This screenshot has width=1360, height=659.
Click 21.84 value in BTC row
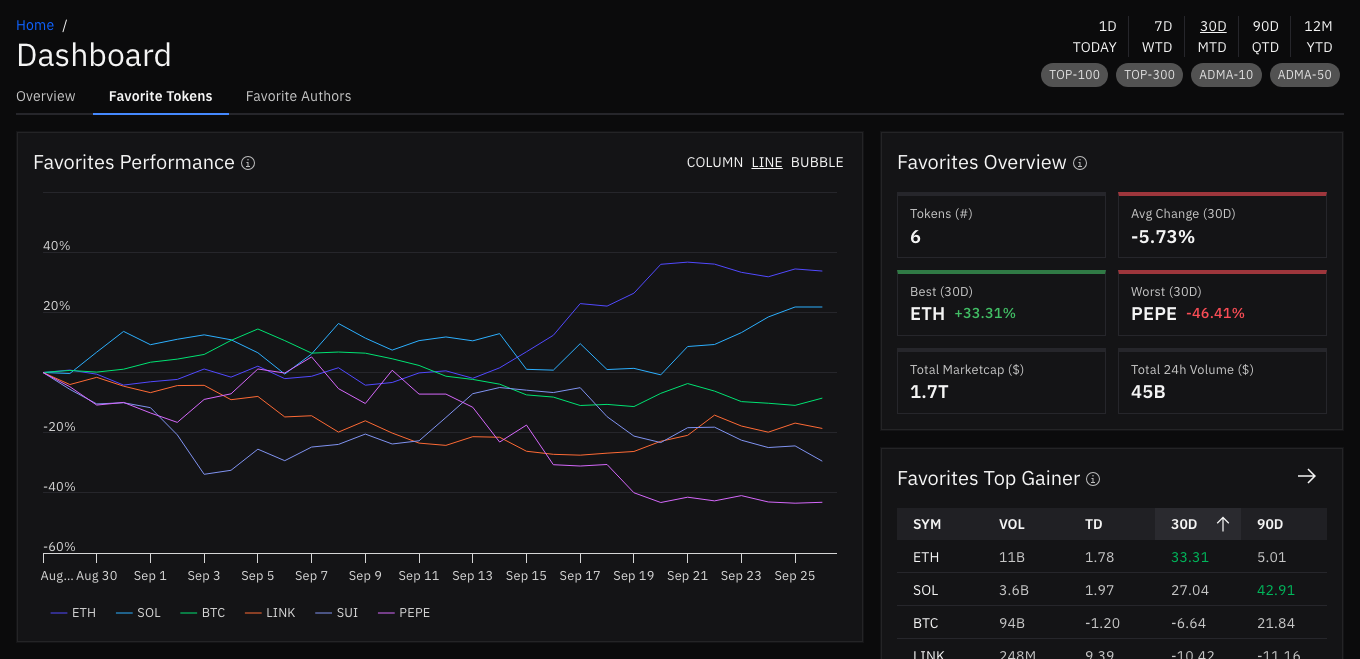pyautogui.click(x=1276, y=623)
